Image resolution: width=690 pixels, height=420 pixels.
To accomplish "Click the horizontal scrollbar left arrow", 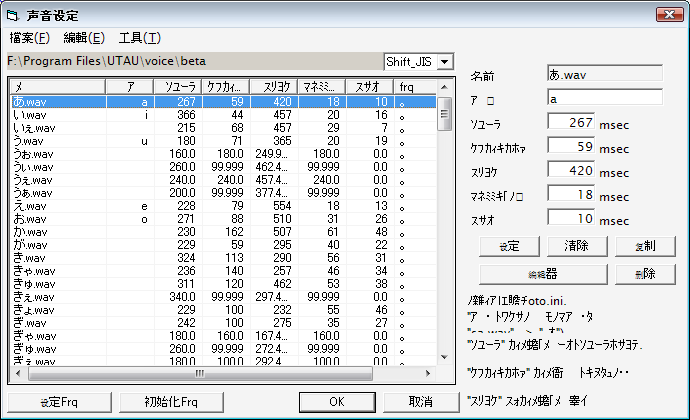I will pos(18,373).
